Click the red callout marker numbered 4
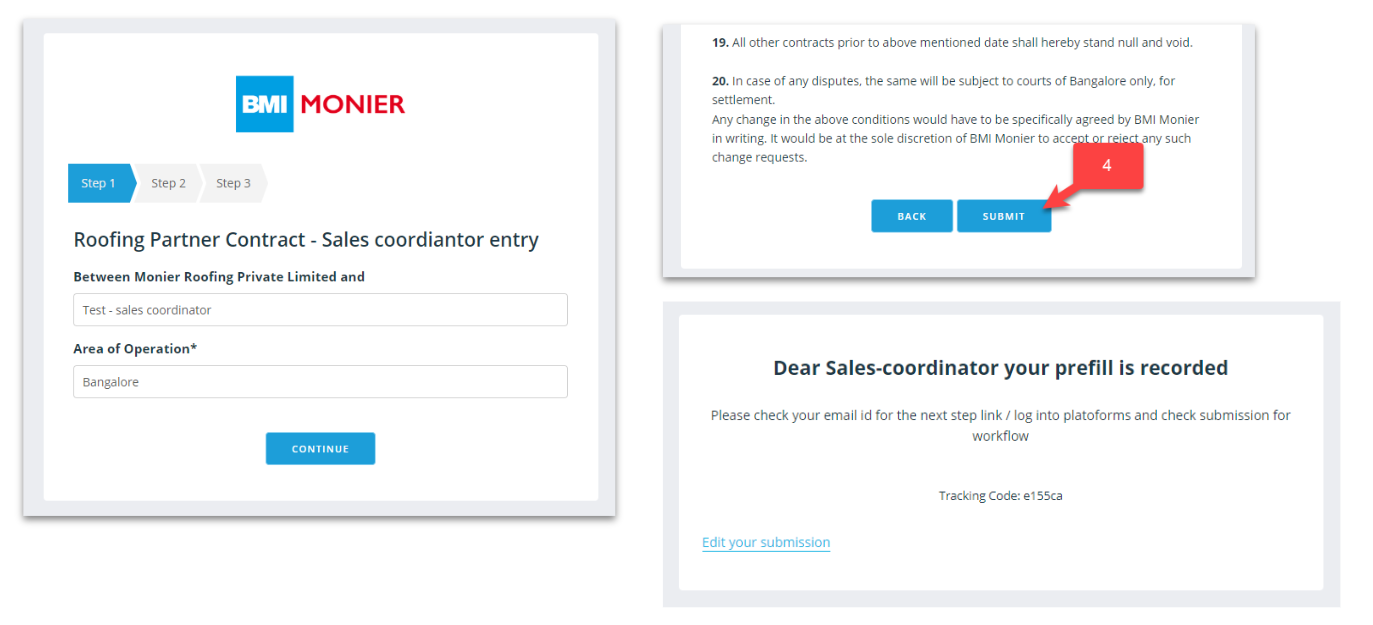The height and width of the screenshot is (625, 1373). (x=1106, y=166)
